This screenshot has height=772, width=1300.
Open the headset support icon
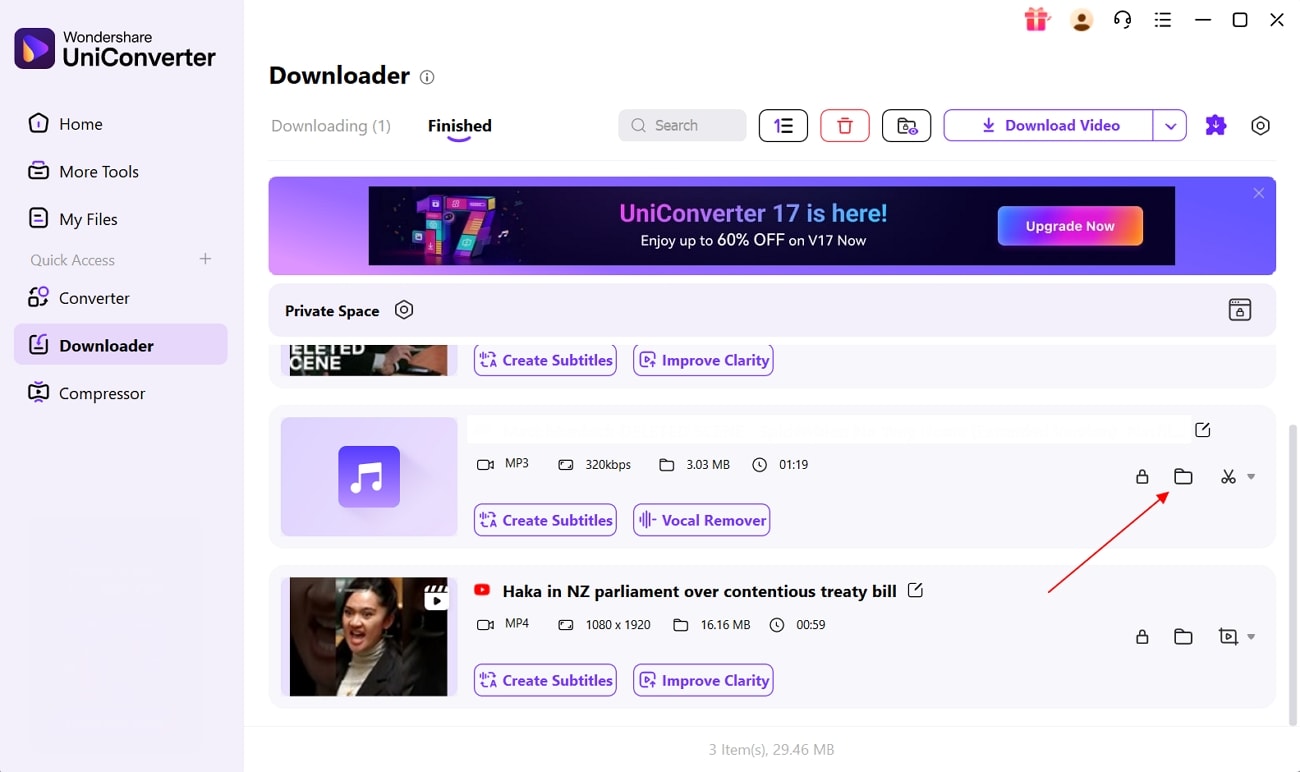coord(1122,20)
